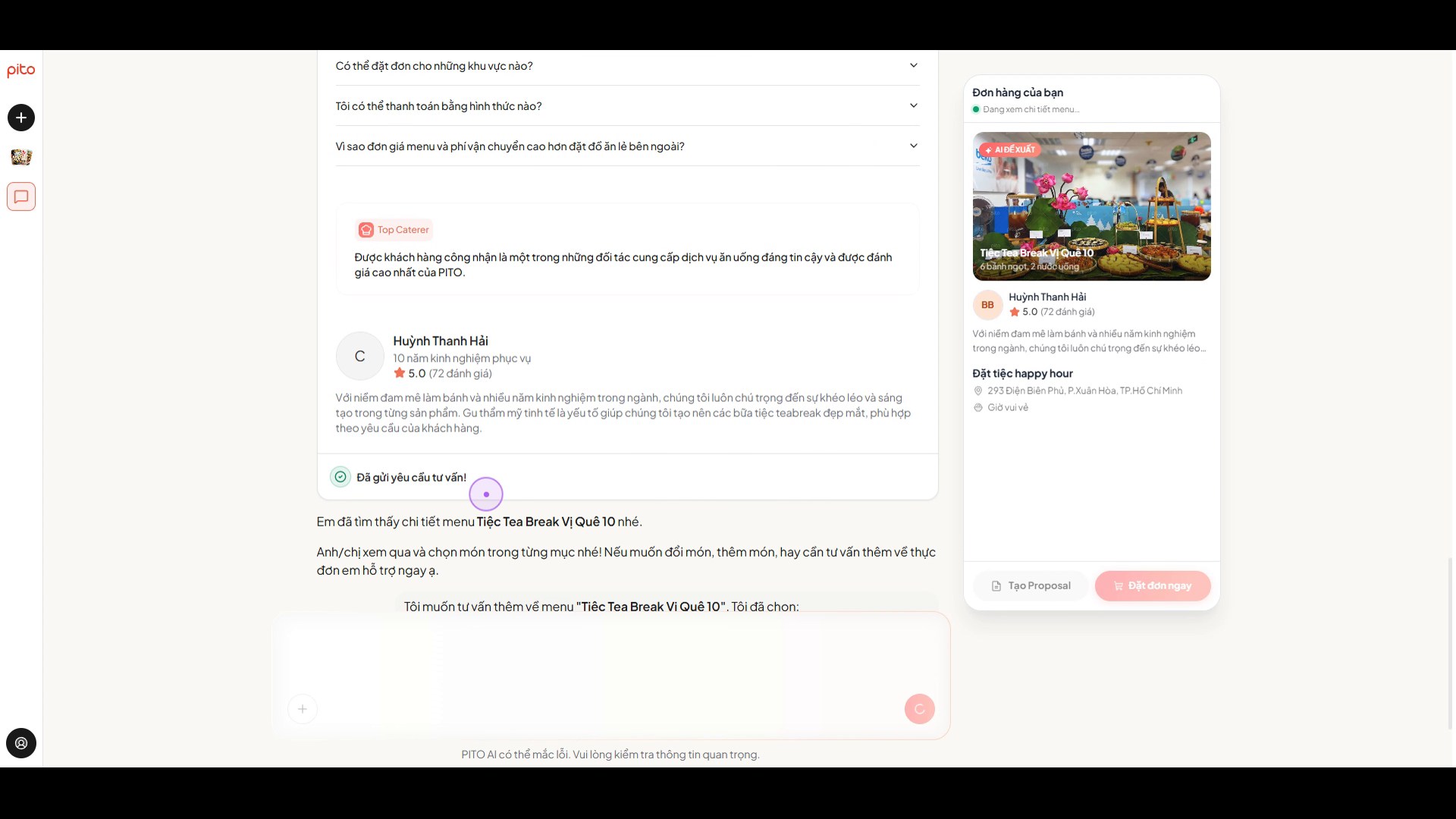Image resolution: width=1456 pixels, height=819 pixels.
Task: Open Tiệc Tea Break Vị Quê 10 menu image
Action: coord(1091,206)
